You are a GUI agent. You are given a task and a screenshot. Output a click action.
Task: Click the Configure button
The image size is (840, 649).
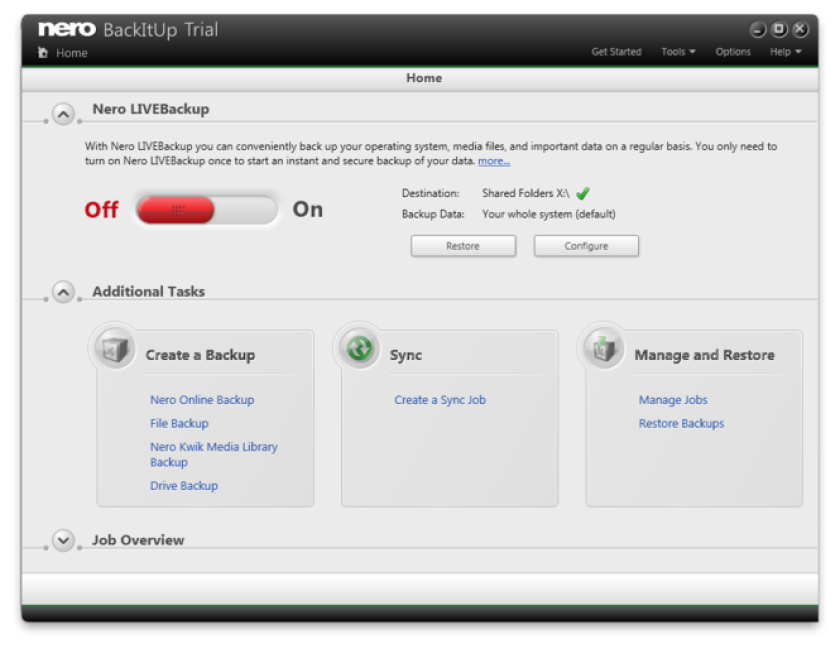pyautogui.click(x=586, y=246)
